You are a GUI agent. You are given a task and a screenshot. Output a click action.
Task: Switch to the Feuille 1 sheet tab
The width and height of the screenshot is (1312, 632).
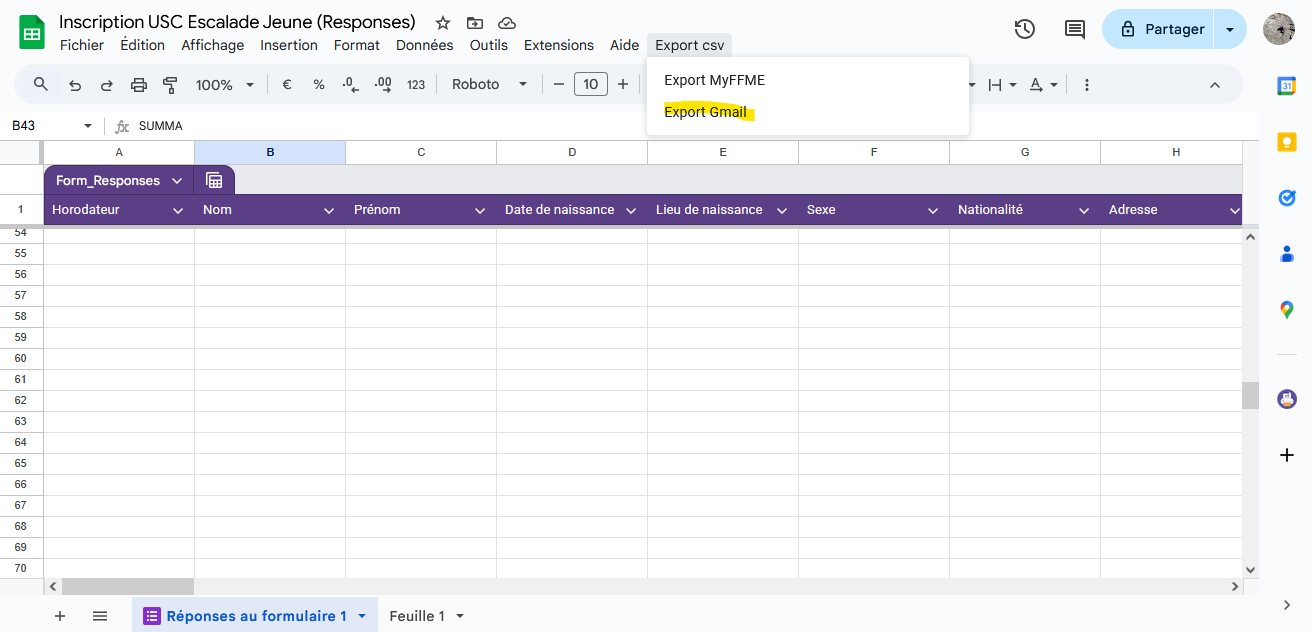pos(417,616)
